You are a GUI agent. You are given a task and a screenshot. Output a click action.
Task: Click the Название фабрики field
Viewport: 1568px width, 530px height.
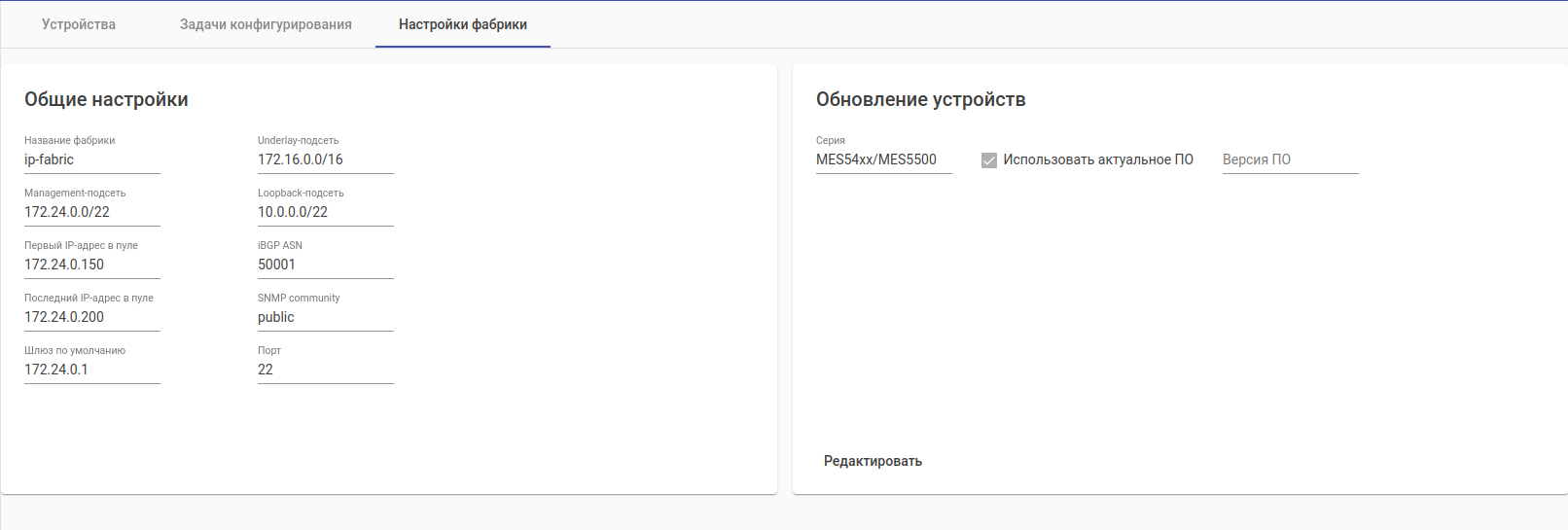tap(92, 159)
